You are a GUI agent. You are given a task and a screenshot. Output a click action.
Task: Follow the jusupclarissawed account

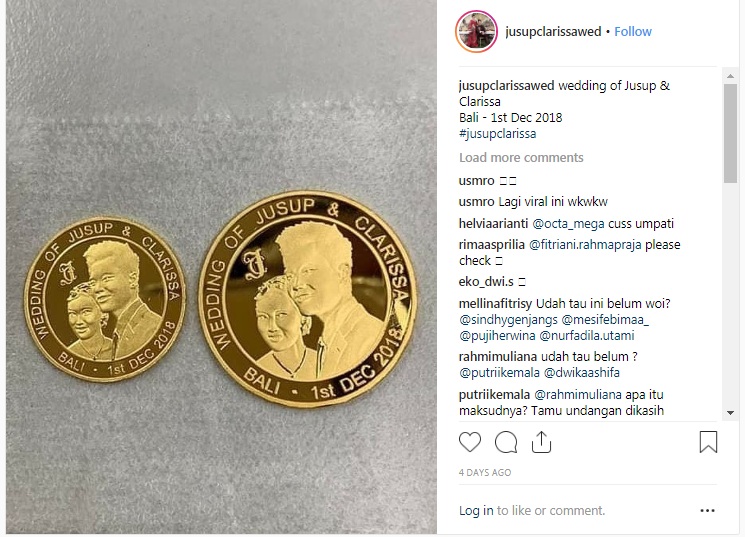pos(633,31)
